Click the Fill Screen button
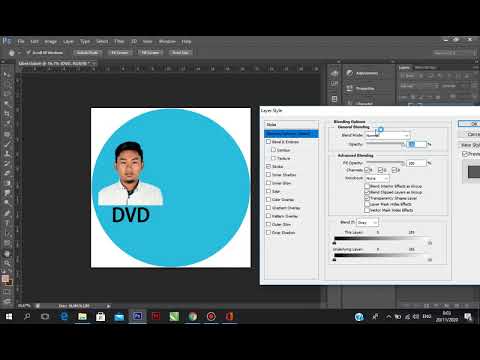480x360 pixels. pos(150,52)
